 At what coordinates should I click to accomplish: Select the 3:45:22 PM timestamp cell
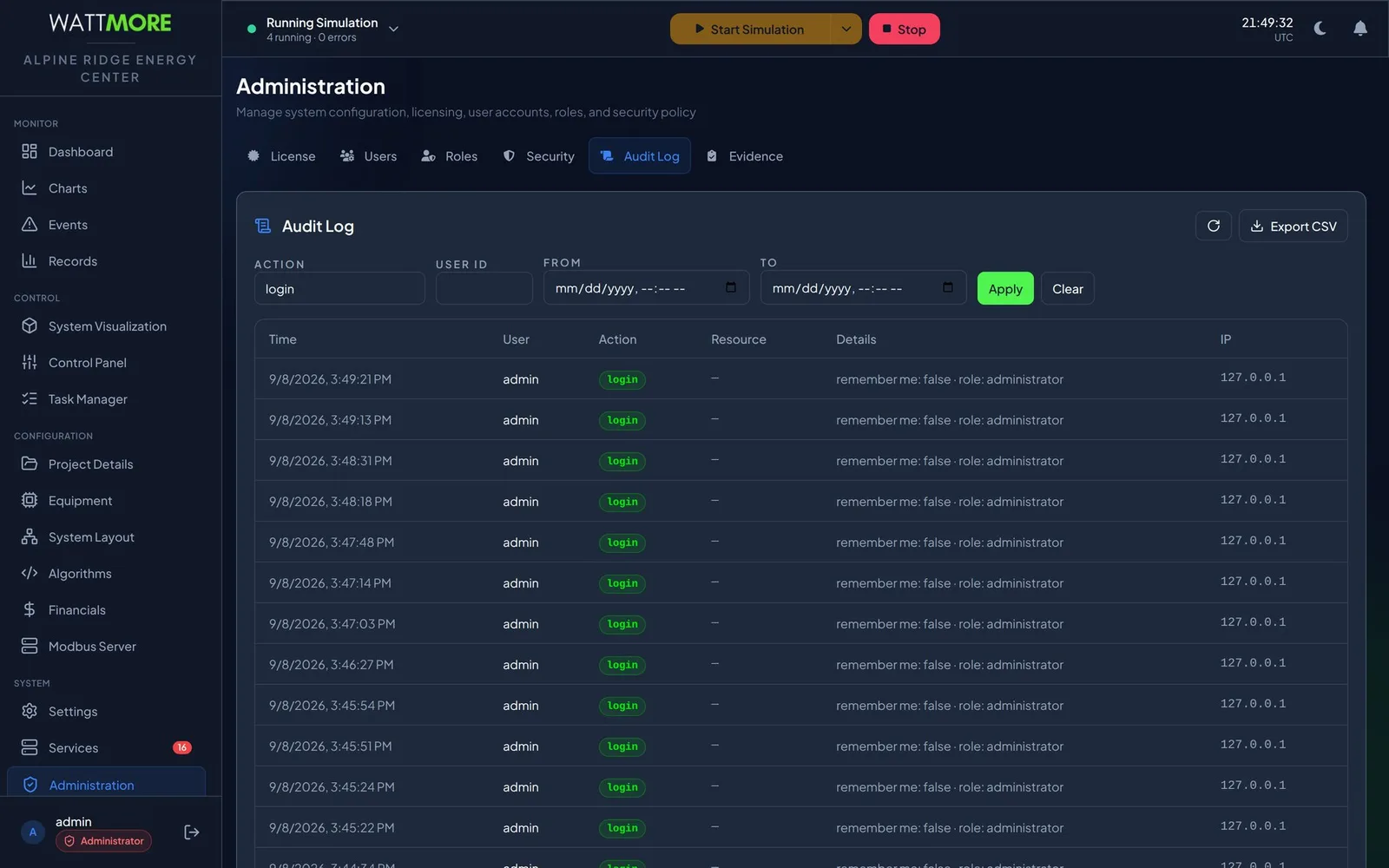click(332, 828)
